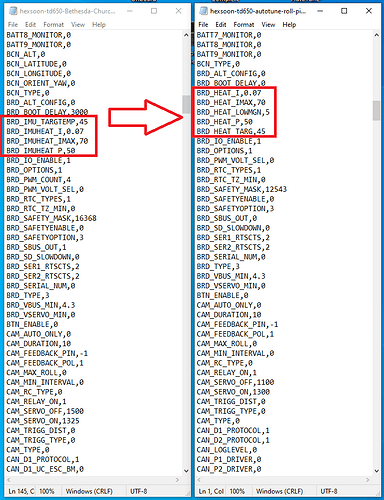The image size is (384, 500).
Task: Click BATT7_MONITOR,0 line in right window
Action: click(229, 35)
